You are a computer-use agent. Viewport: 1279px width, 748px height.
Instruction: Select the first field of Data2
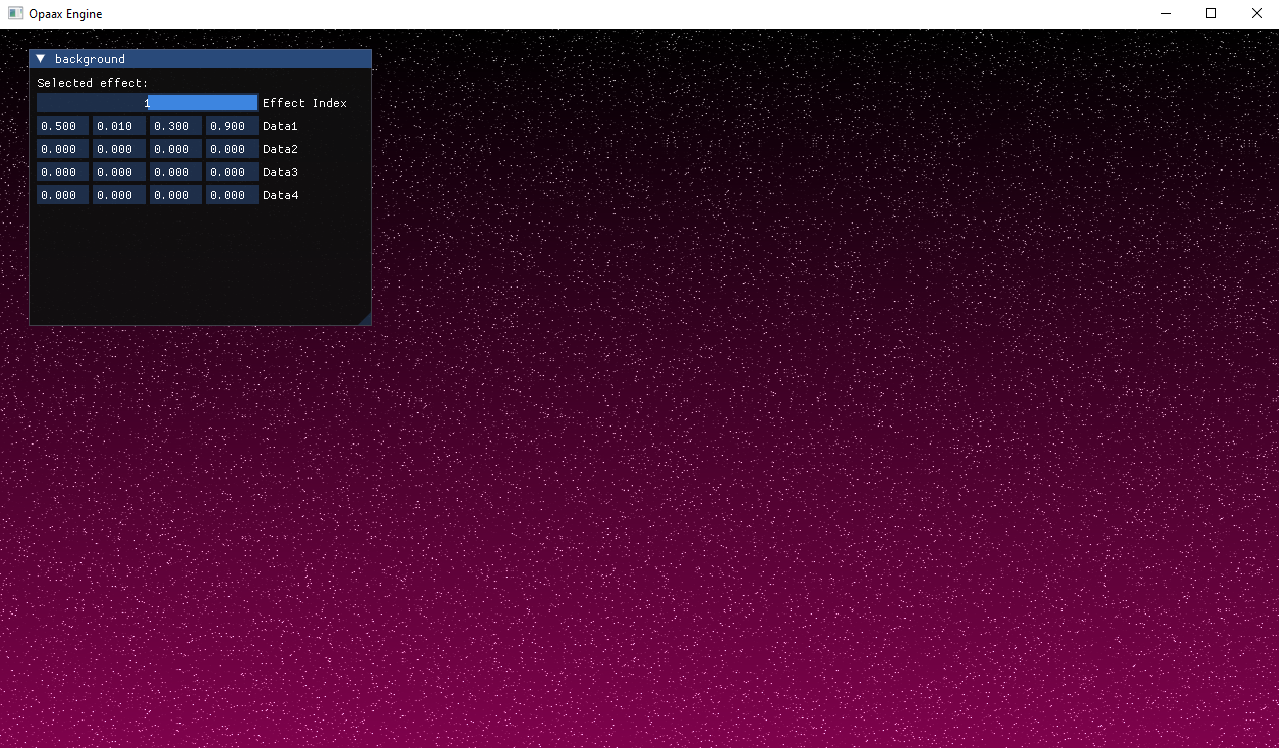(x=62, y=149)
